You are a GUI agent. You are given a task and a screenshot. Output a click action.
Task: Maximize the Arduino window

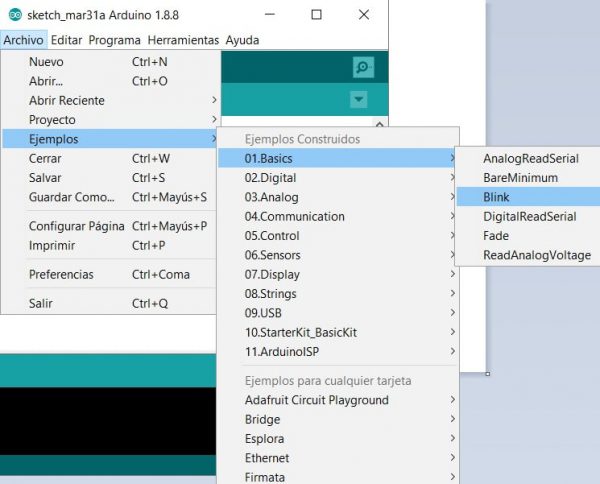click(316, 15)
